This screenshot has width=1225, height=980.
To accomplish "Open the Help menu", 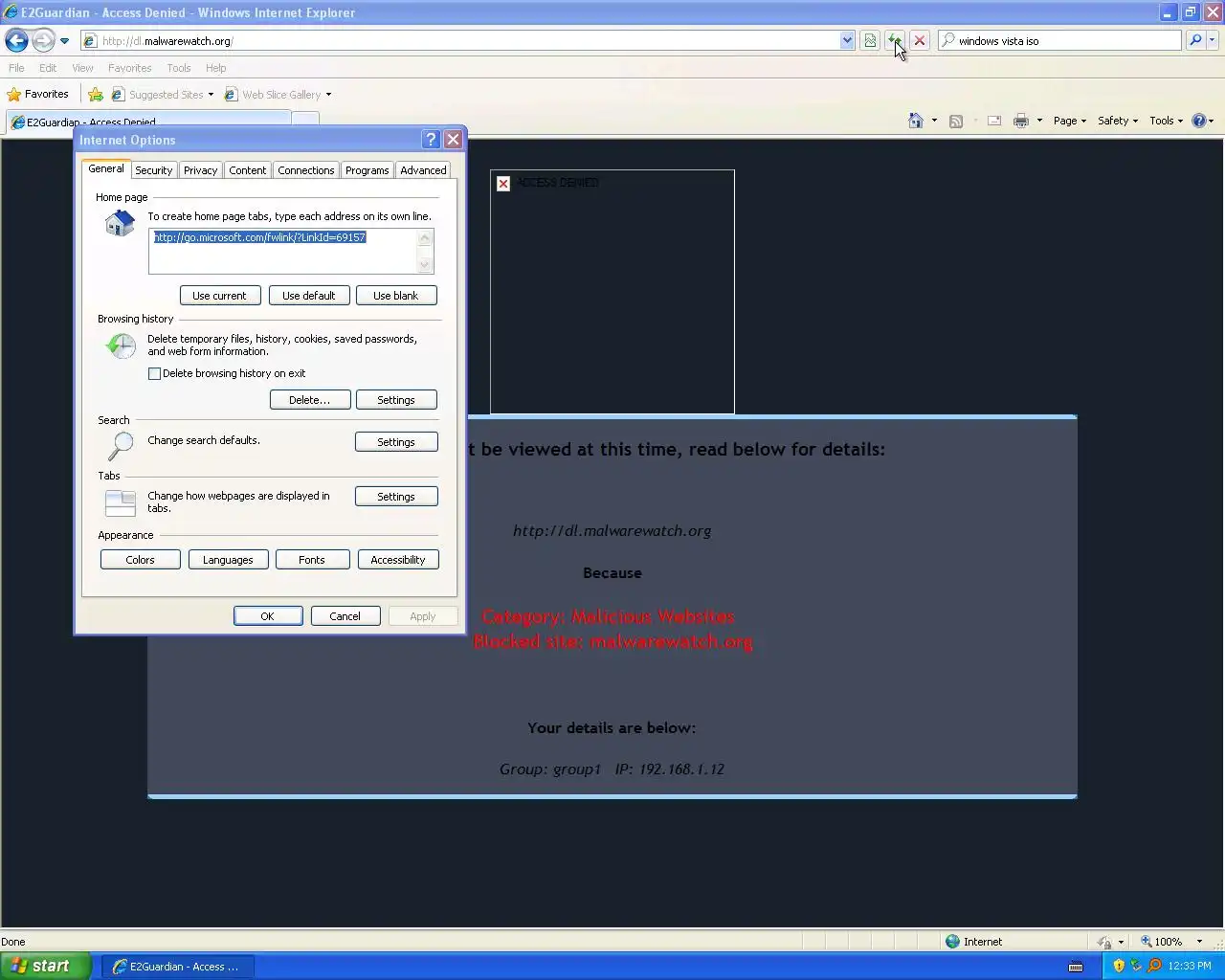I will 215,68.
